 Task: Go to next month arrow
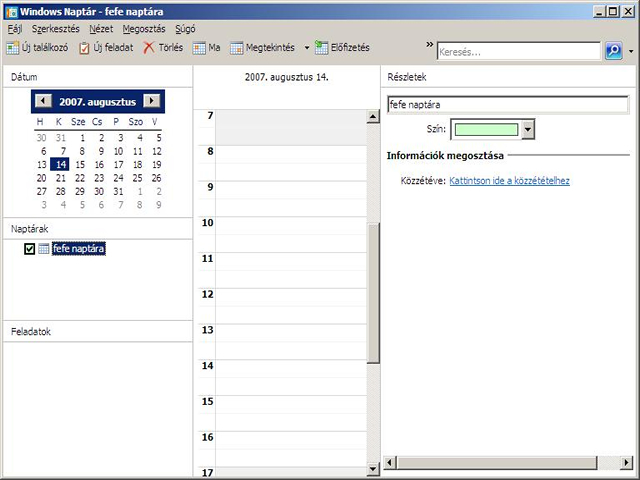pyautogui.click(x=151, y=101)
